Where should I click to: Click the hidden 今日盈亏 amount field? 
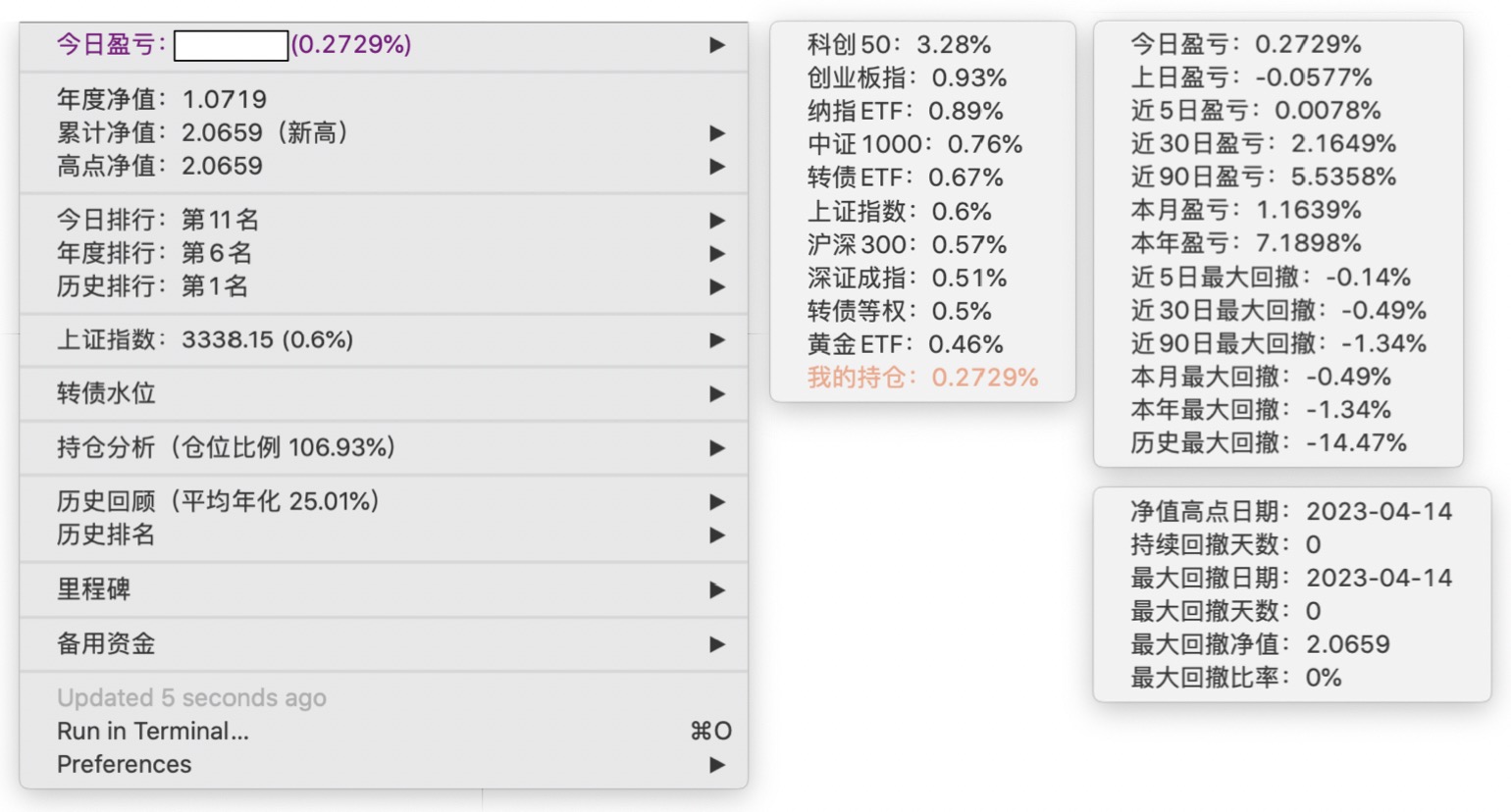click(231, 45)
